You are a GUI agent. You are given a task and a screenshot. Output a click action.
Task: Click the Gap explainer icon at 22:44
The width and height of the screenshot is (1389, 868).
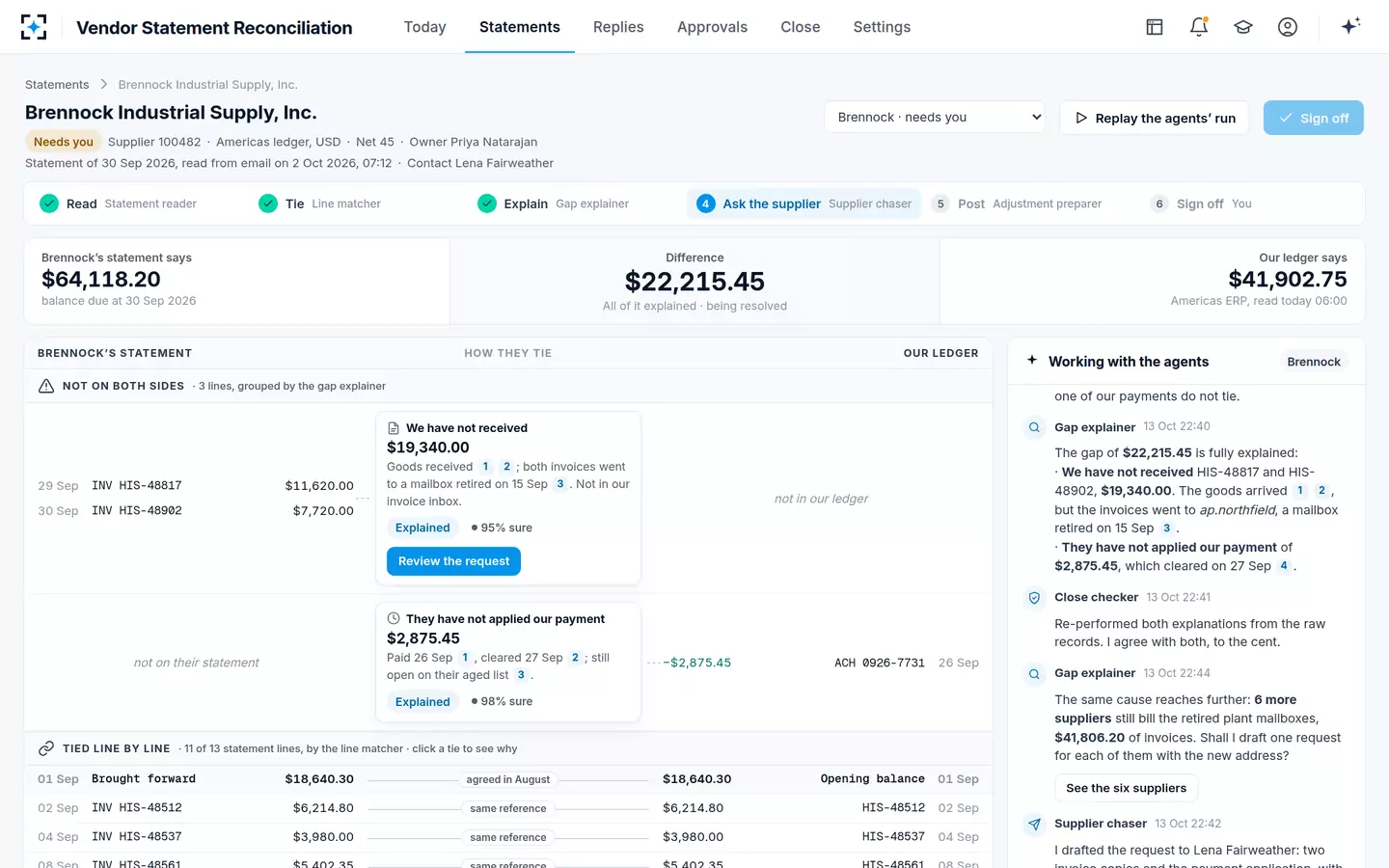(x=1034, y=673)
